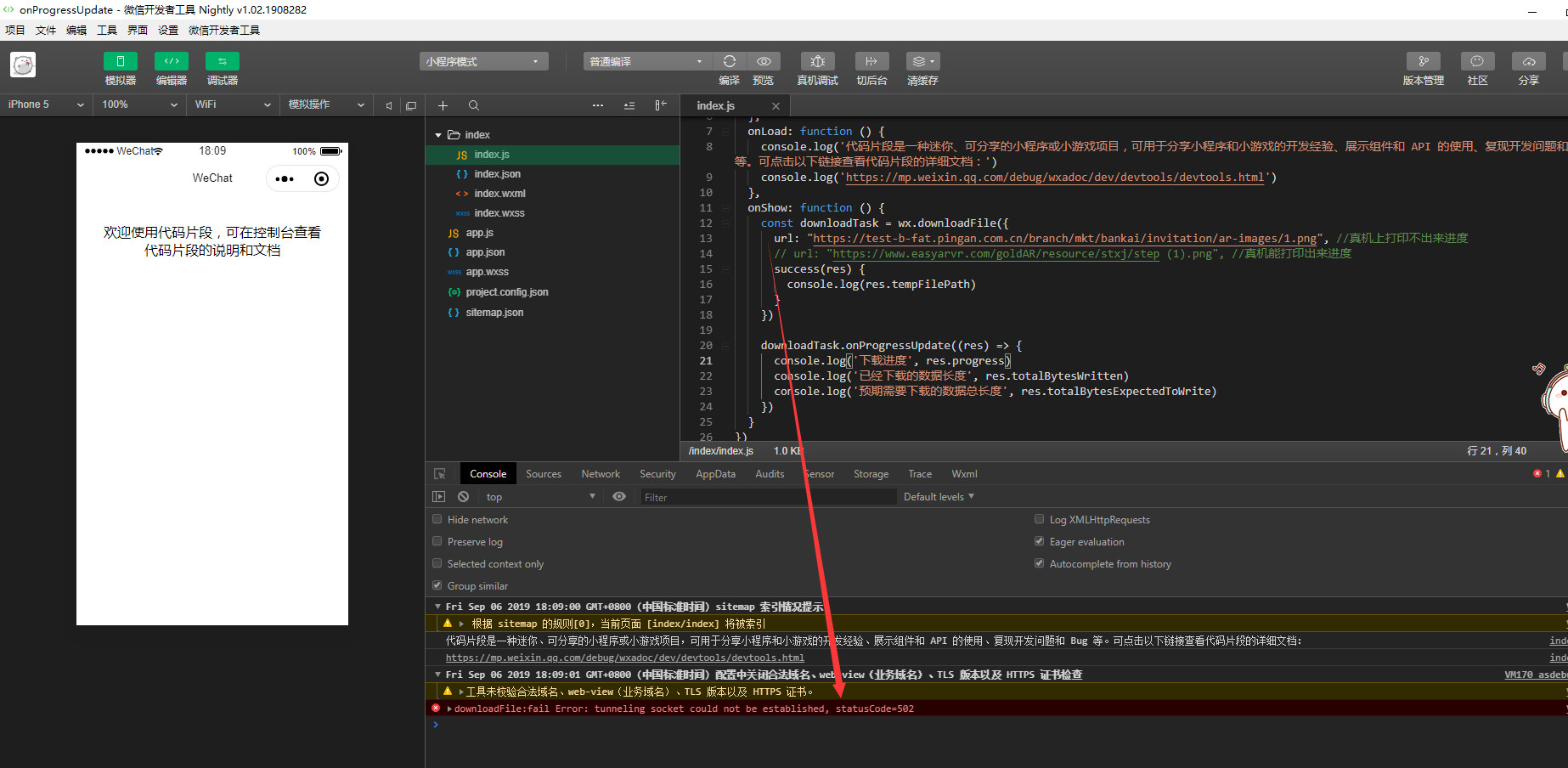Click the switch to background icon
Viewport: 1568px width, 768px height.
pos(871,61)
